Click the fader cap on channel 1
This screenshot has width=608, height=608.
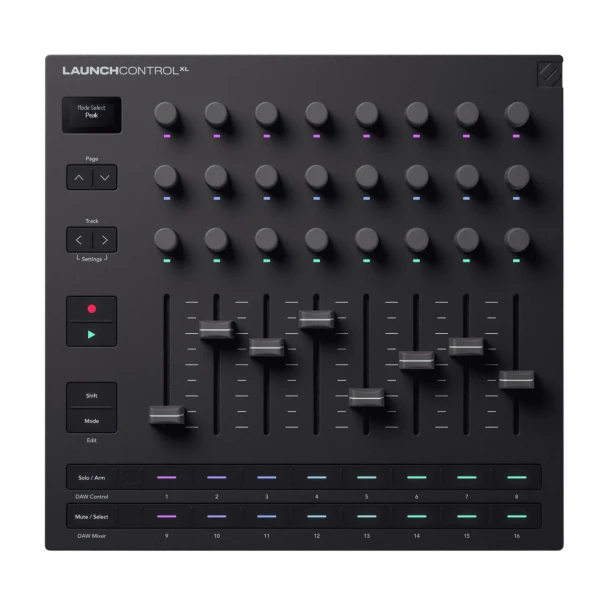point(167,415)
